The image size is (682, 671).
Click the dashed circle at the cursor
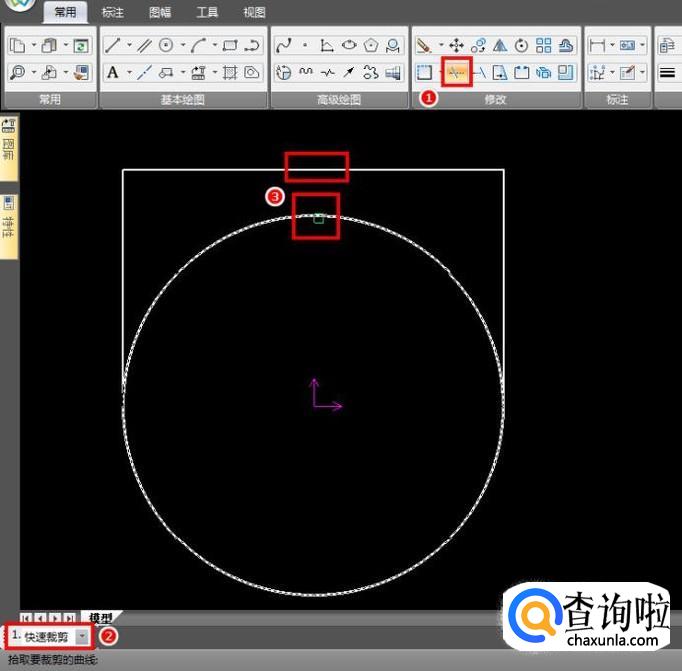point(318,217)
